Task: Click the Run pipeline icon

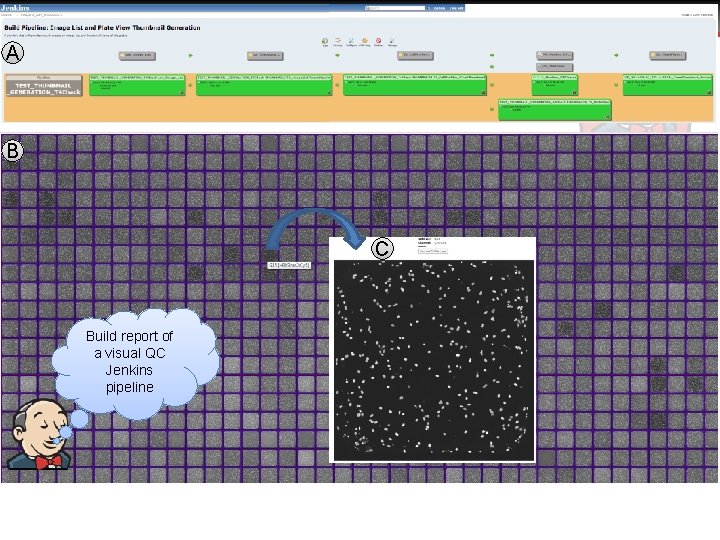Action: (x=325, y=41)
